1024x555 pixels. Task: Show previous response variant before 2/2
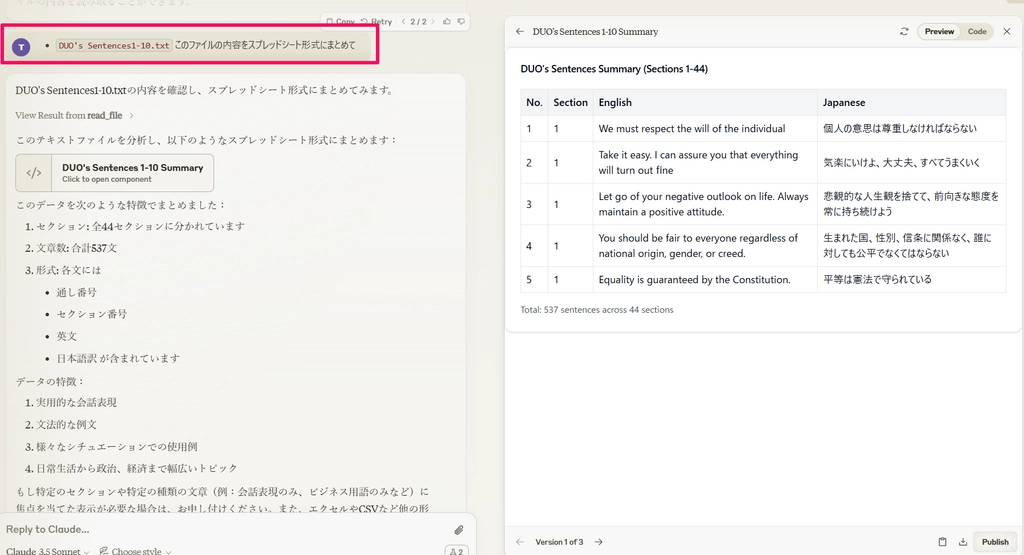pos(404,22)
